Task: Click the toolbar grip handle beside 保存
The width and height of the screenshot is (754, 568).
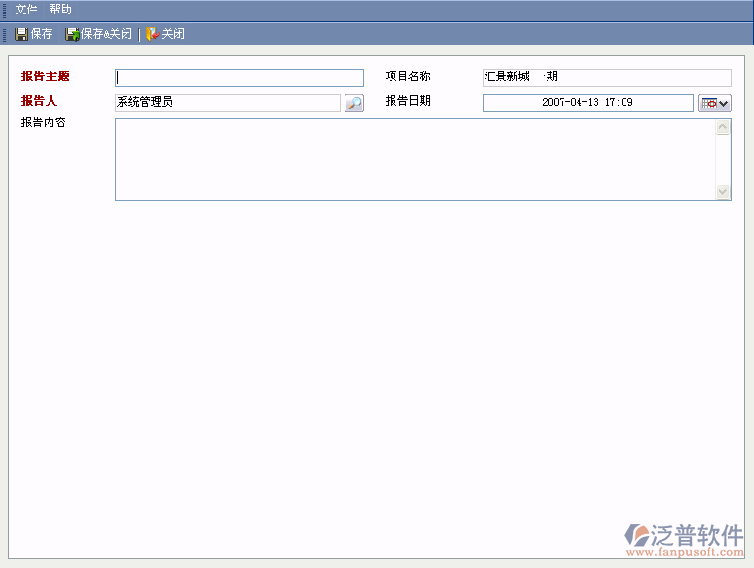Action: point(5,34)
